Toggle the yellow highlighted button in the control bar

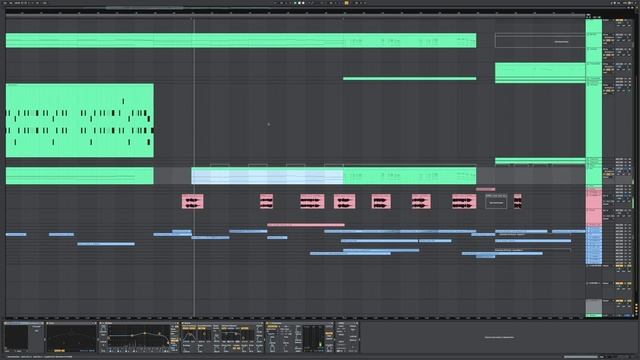tap(347, 3)
